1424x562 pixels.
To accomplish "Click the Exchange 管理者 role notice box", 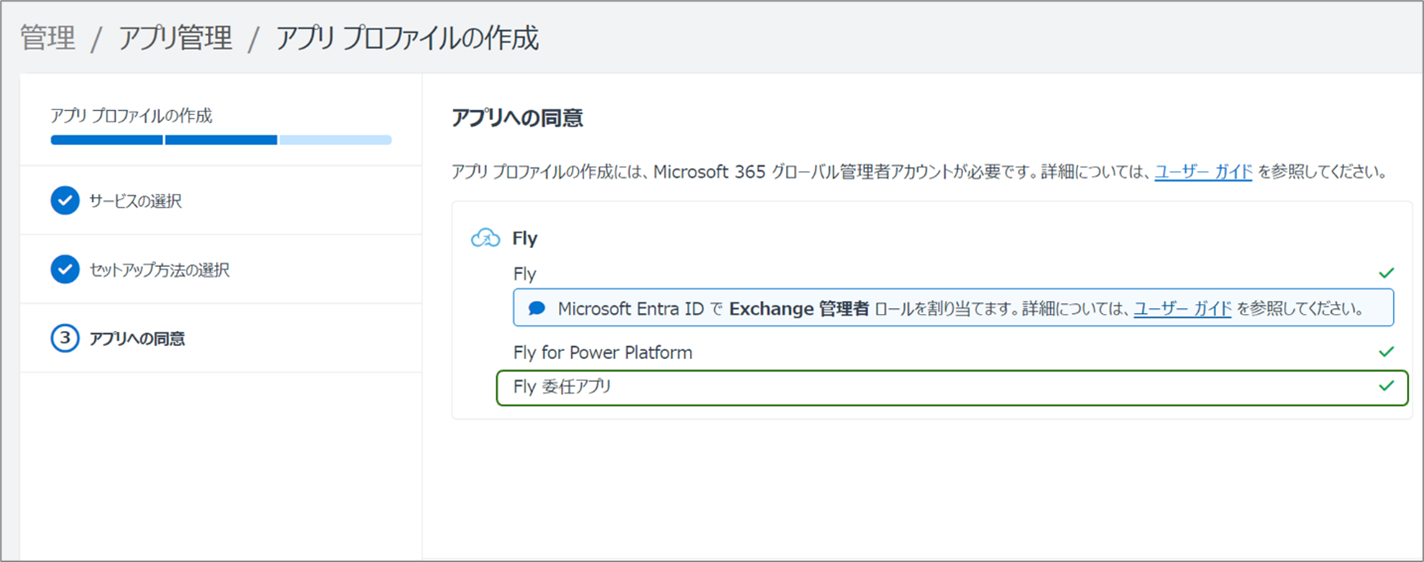I will pyautogui.click(x=952, y=308).
